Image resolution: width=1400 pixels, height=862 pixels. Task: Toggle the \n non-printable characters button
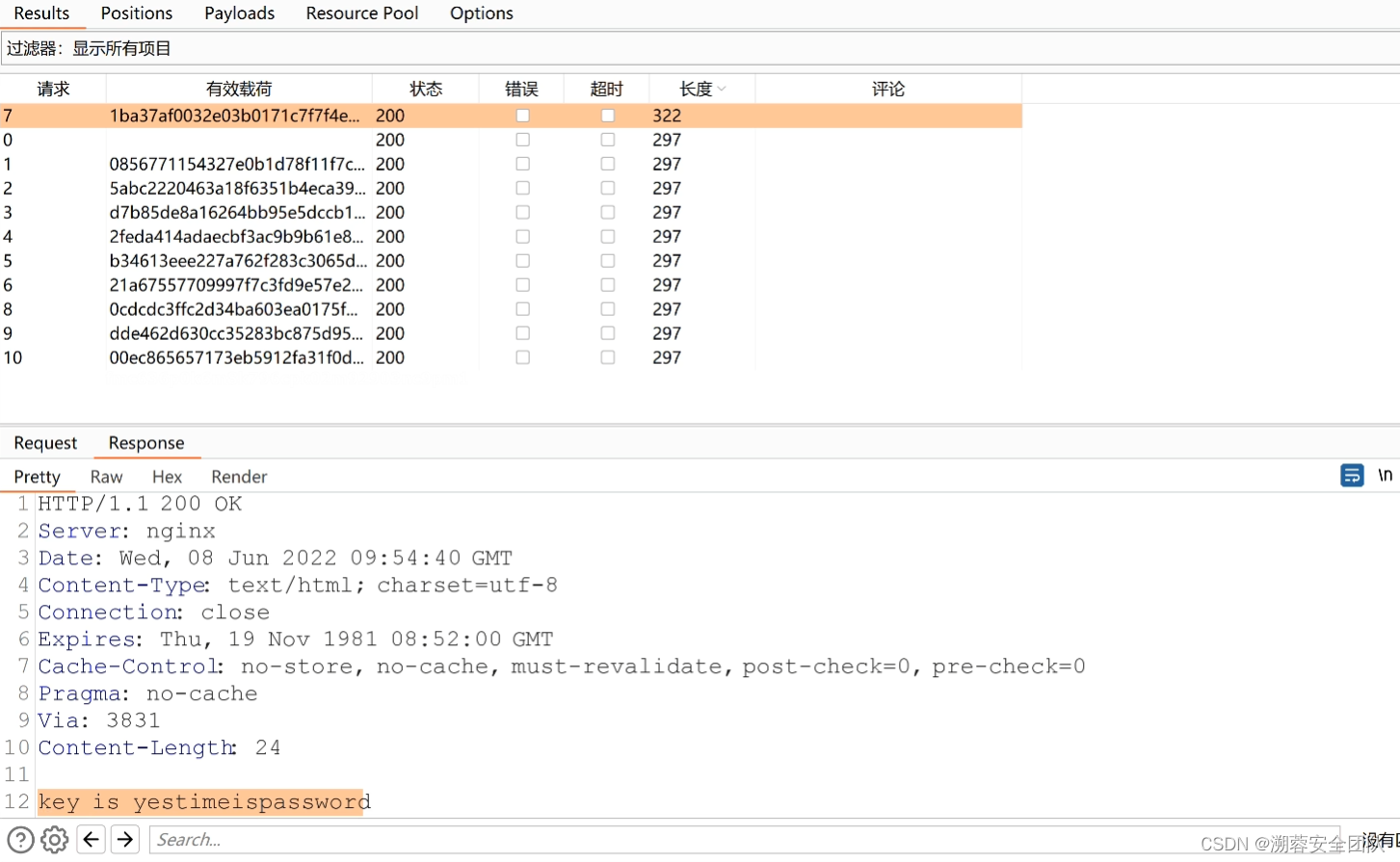pyautogui.click(x=1385, y=476)
